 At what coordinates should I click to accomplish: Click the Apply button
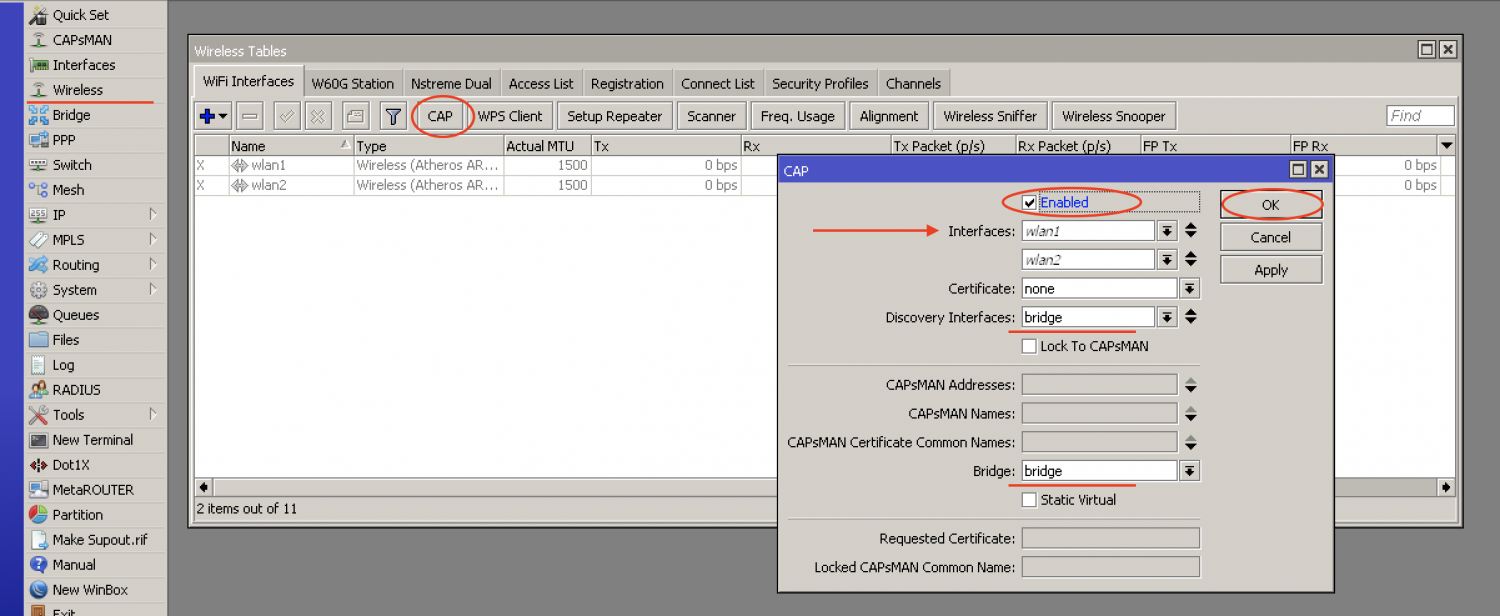coord(1270,270)
